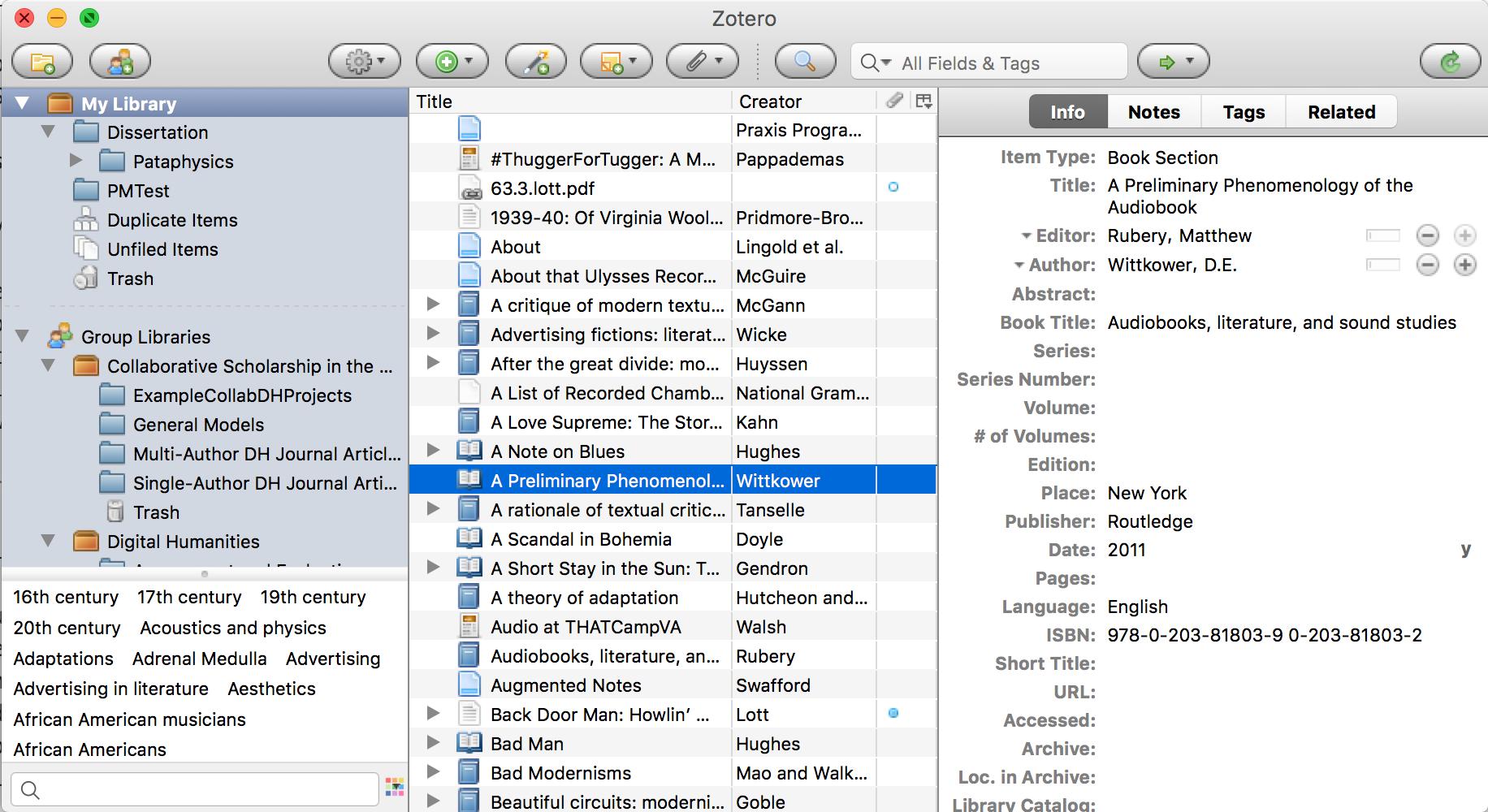1488x812 pixels.
Task: Click the New Group library icon
Action: 120,63
